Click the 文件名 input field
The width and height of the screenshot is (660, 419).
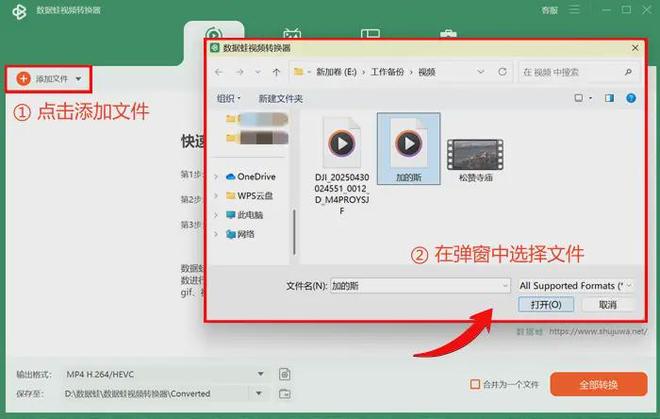pos(420,286)
